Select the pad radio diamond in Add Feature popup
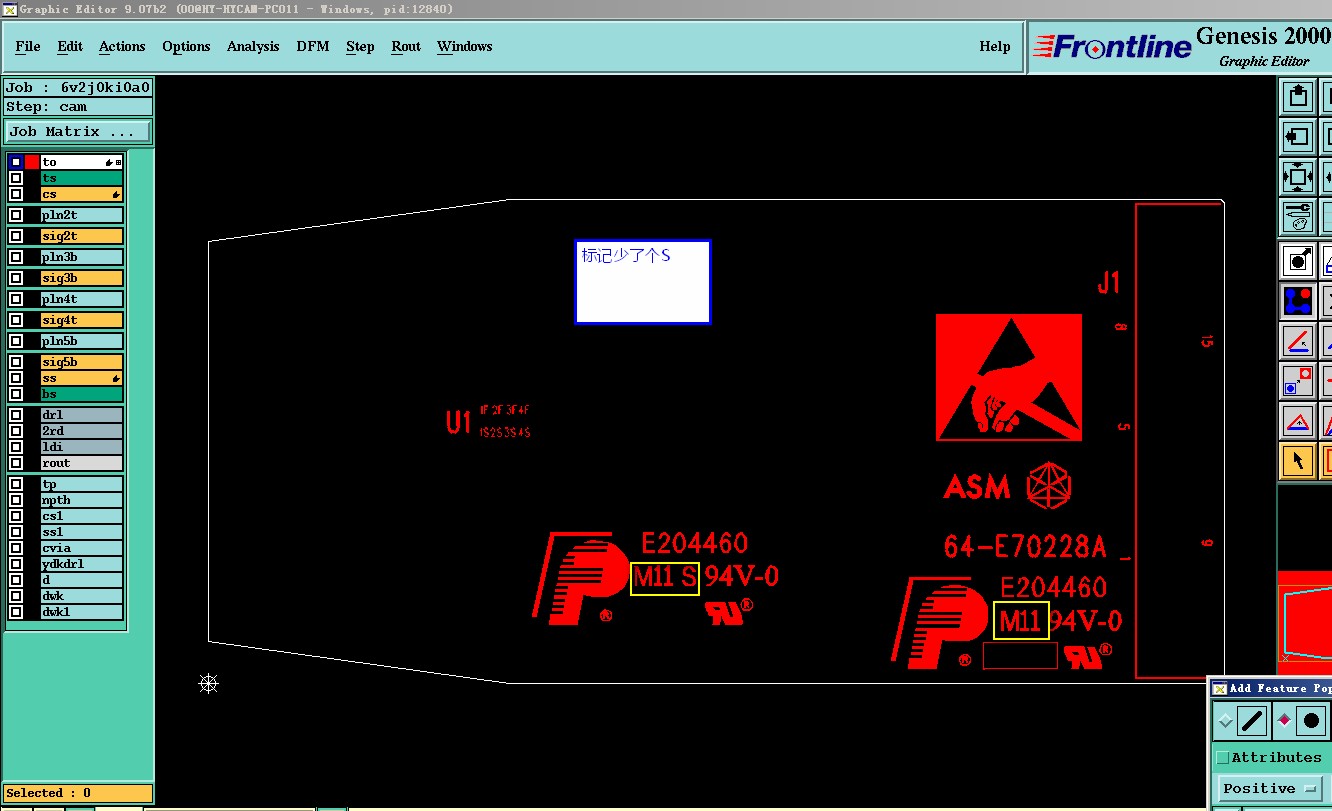This screenshot has width=1332, height=811. click(1285, 720)
